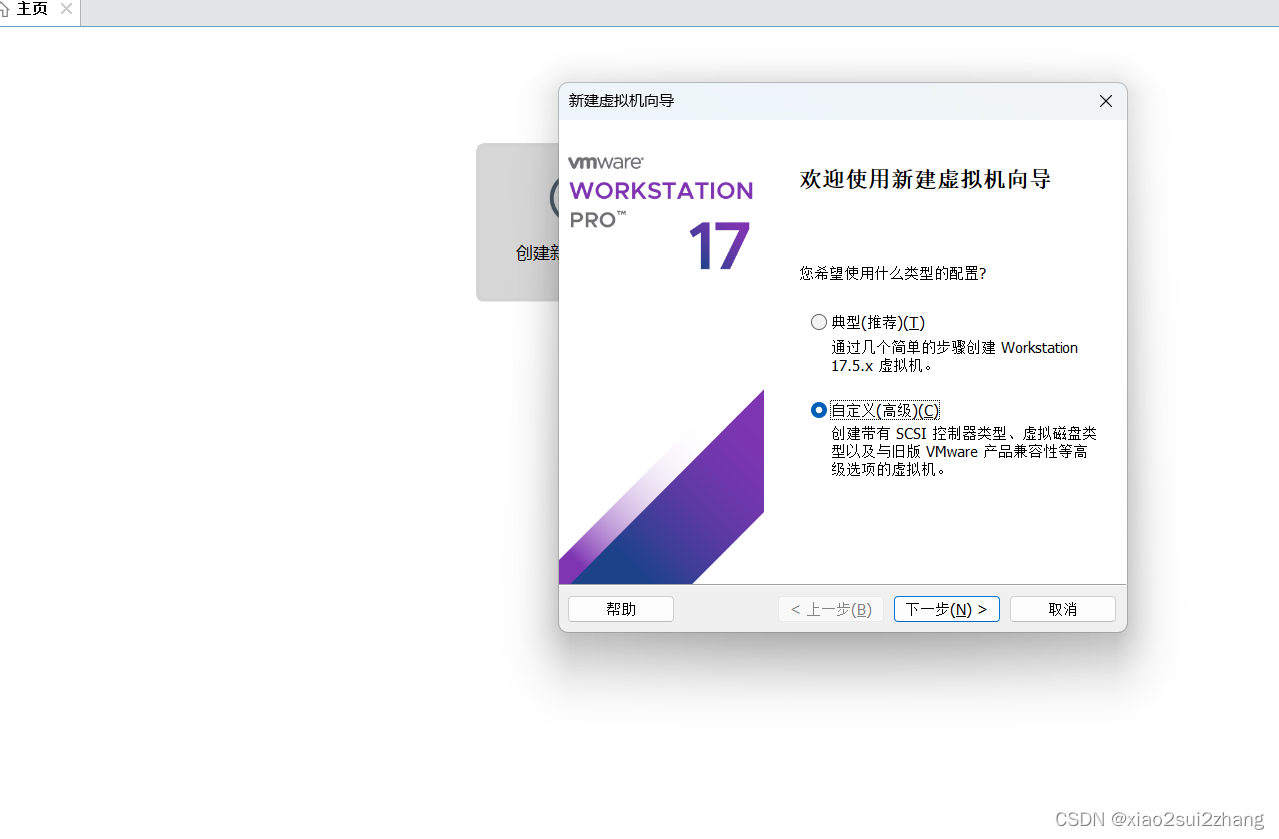Click the 取消 button in the wizard
The width and height of the screenshot is (1279, 839).
click(1062, 609)
